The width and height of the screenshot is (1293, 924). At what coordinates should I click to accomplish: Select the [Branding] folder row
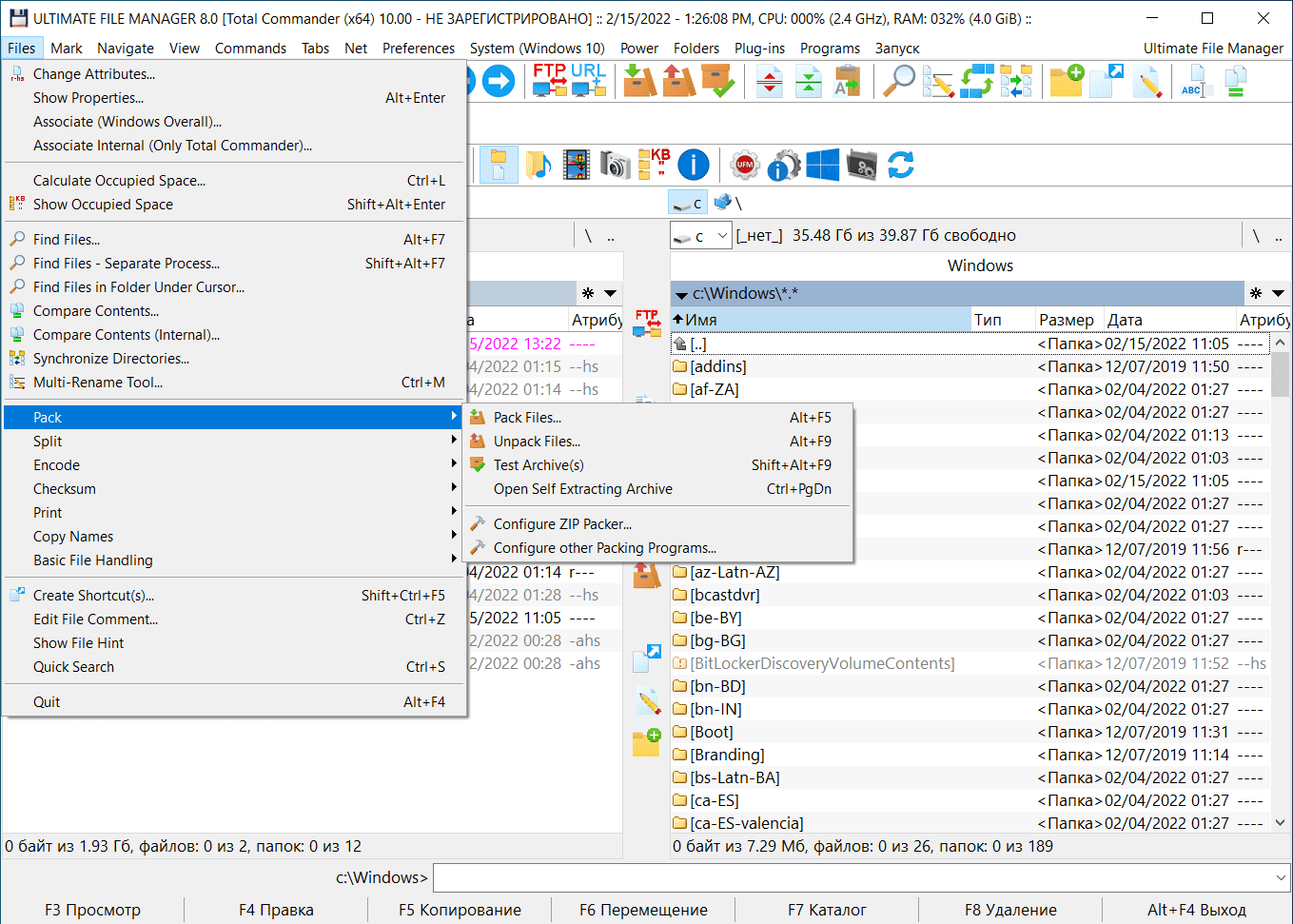(x=969, y=755)
